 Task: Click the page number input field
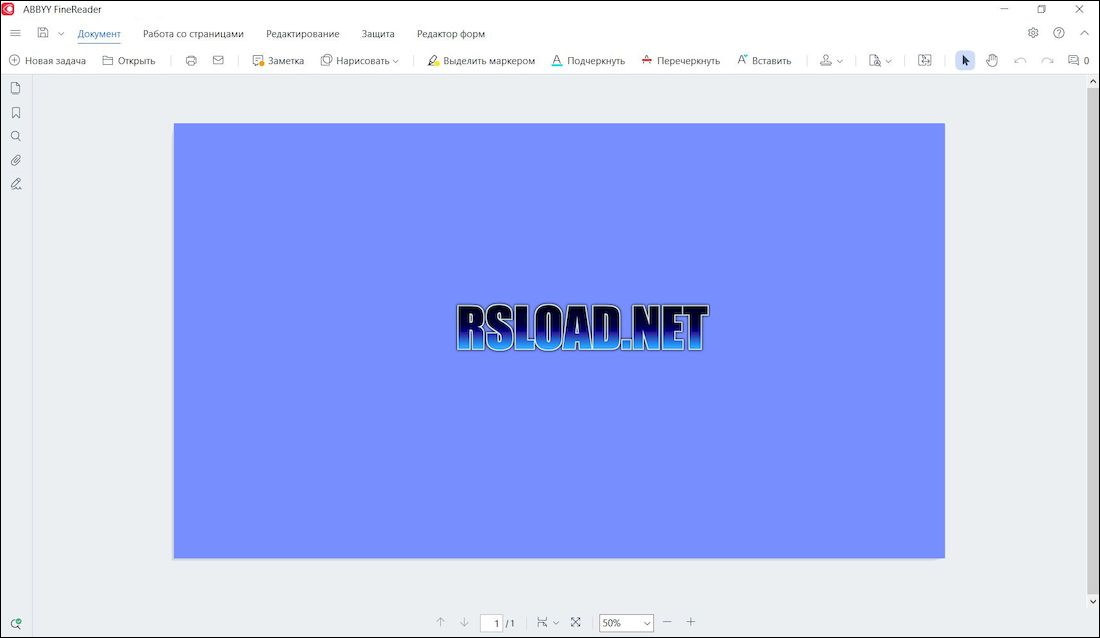[x=492, y=623]
